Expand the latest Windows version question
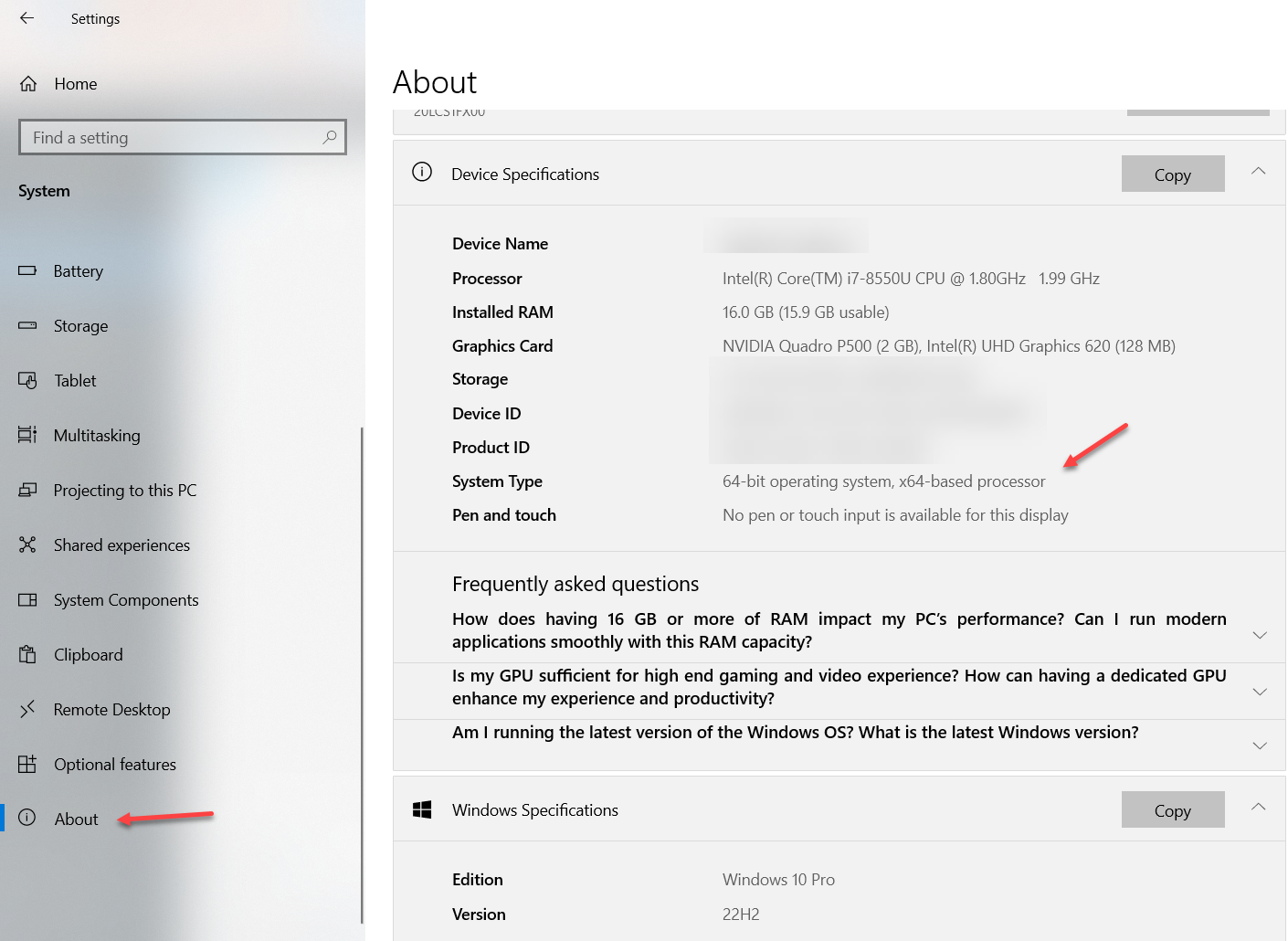The image size is (1288, 941). click(x=1259, y=745)
